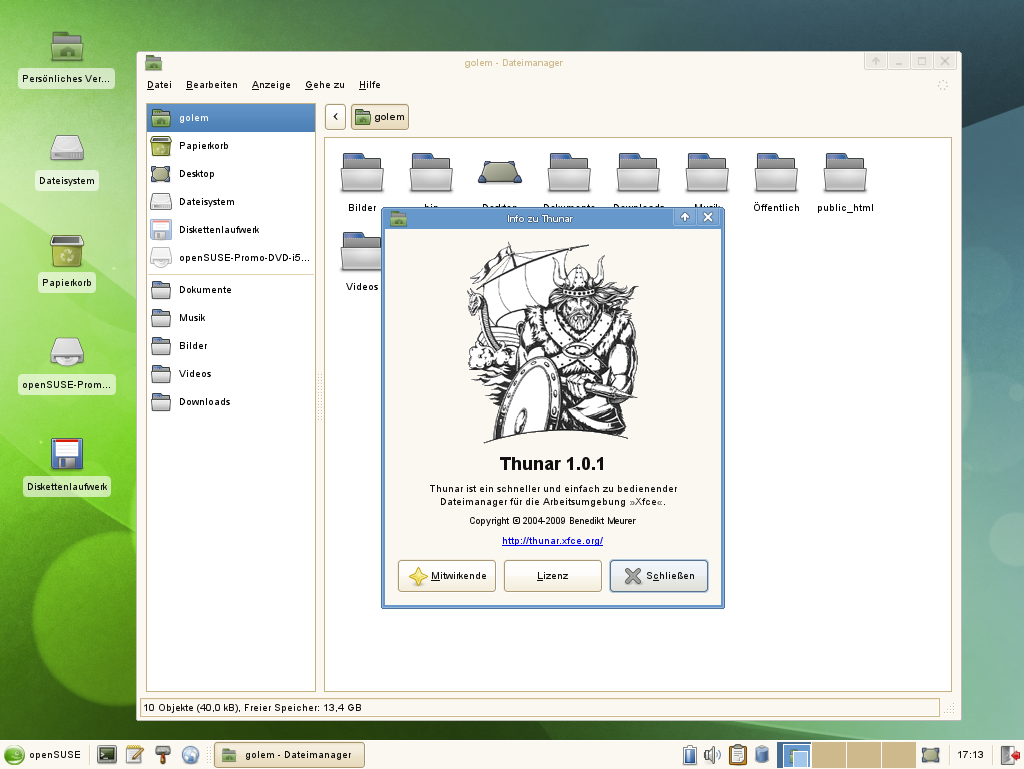Follow the thunar.xfce.org link
The width and height of the screenshot is (1024, 769).
coord(551,540)
